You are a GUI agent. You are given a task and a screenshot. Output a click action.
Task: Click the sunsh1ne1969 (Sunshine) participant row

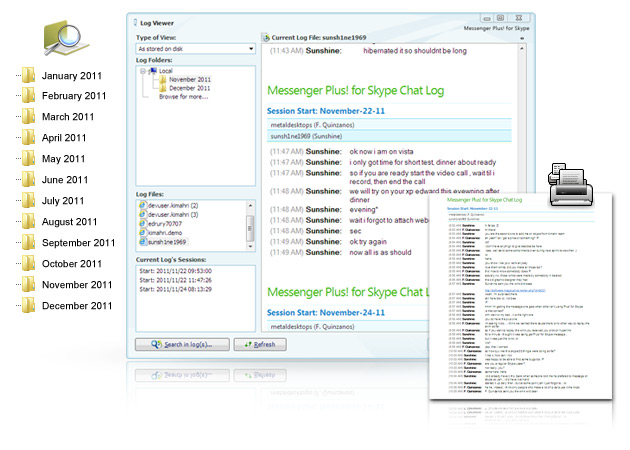click(389, 137)
